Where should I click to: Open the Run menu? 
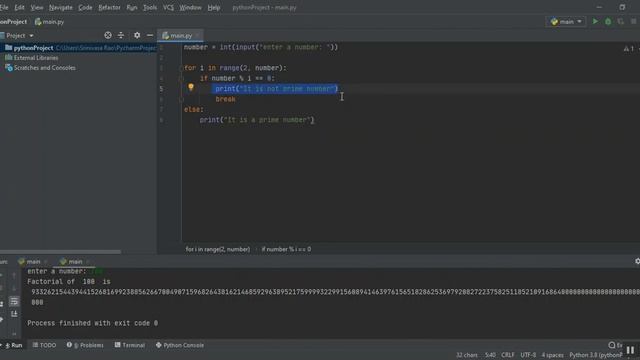131,7
